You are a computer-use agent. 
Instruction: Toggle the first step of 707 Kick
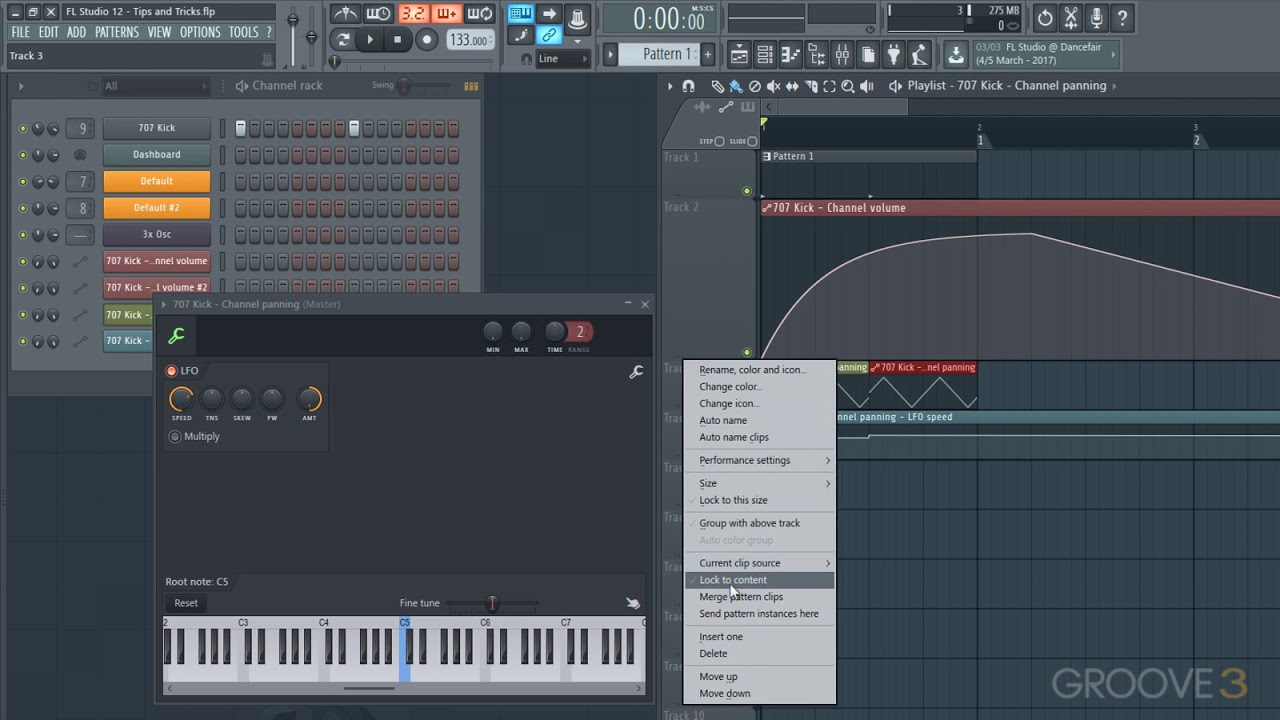click(241, 128)
